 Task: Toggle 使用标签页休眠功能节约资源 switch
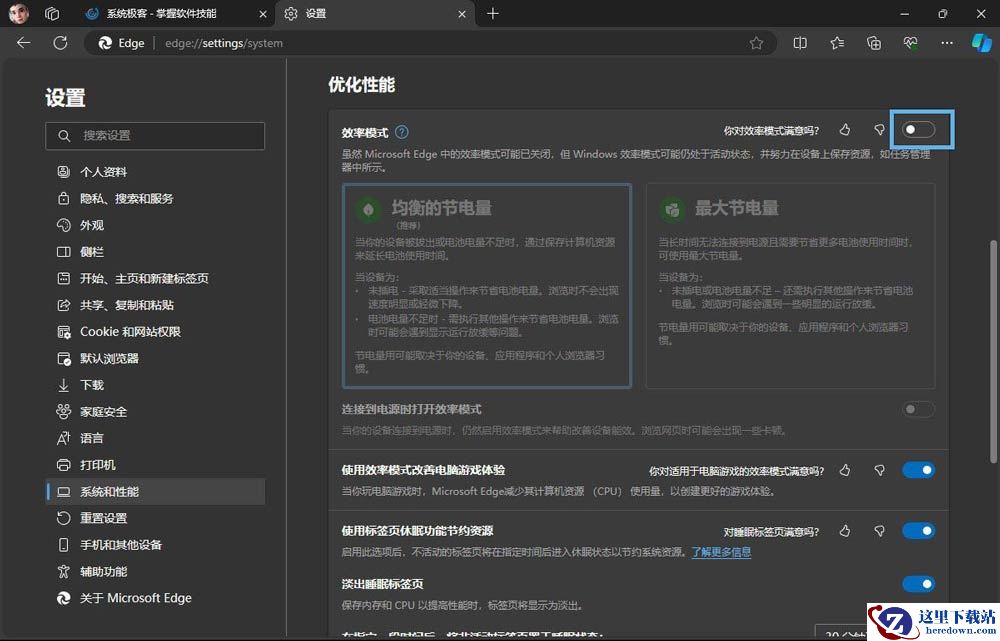click(x=918, y=531)
